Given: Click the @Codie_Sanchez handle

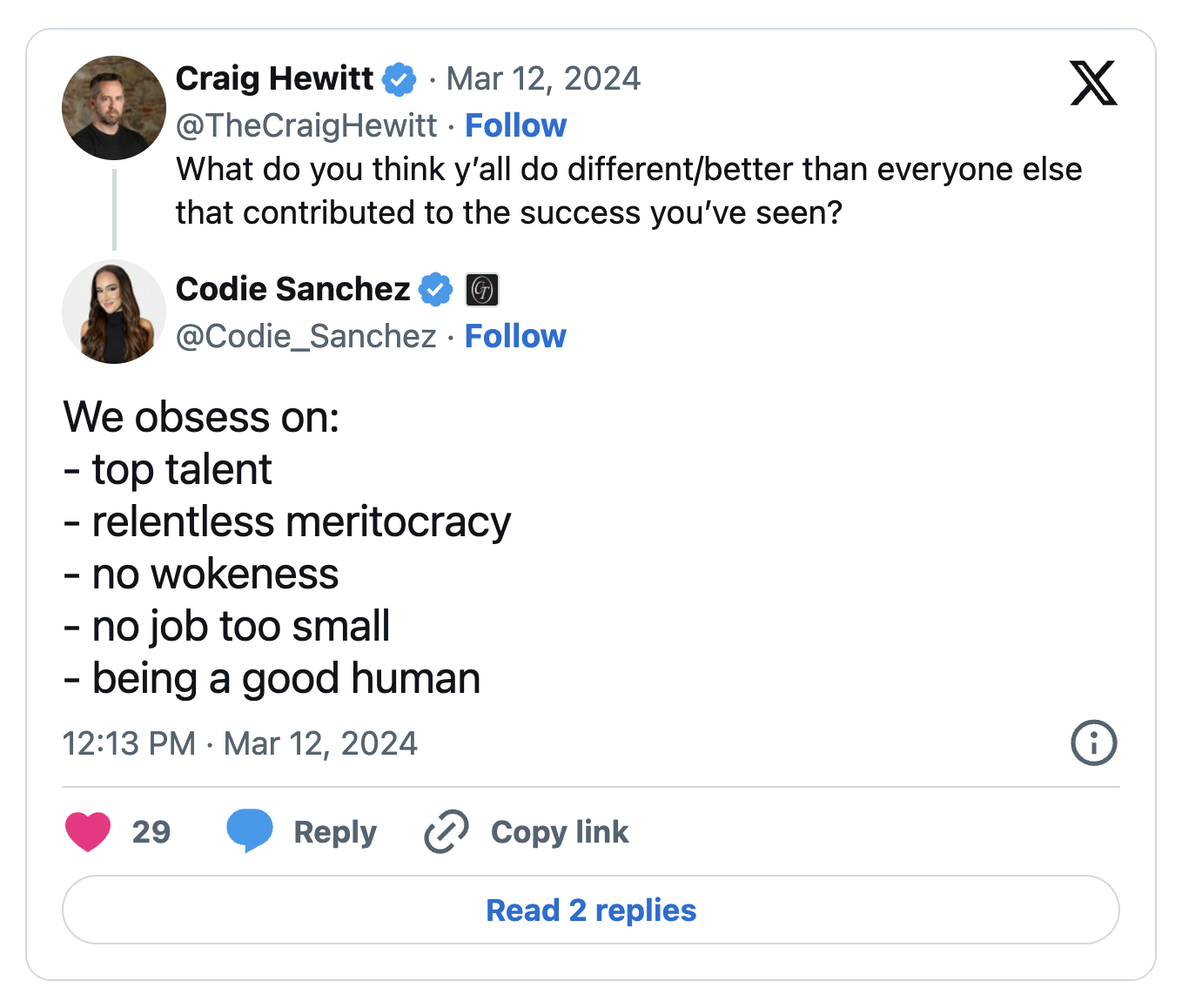Looking at the screenshot, I should (306, 336).
